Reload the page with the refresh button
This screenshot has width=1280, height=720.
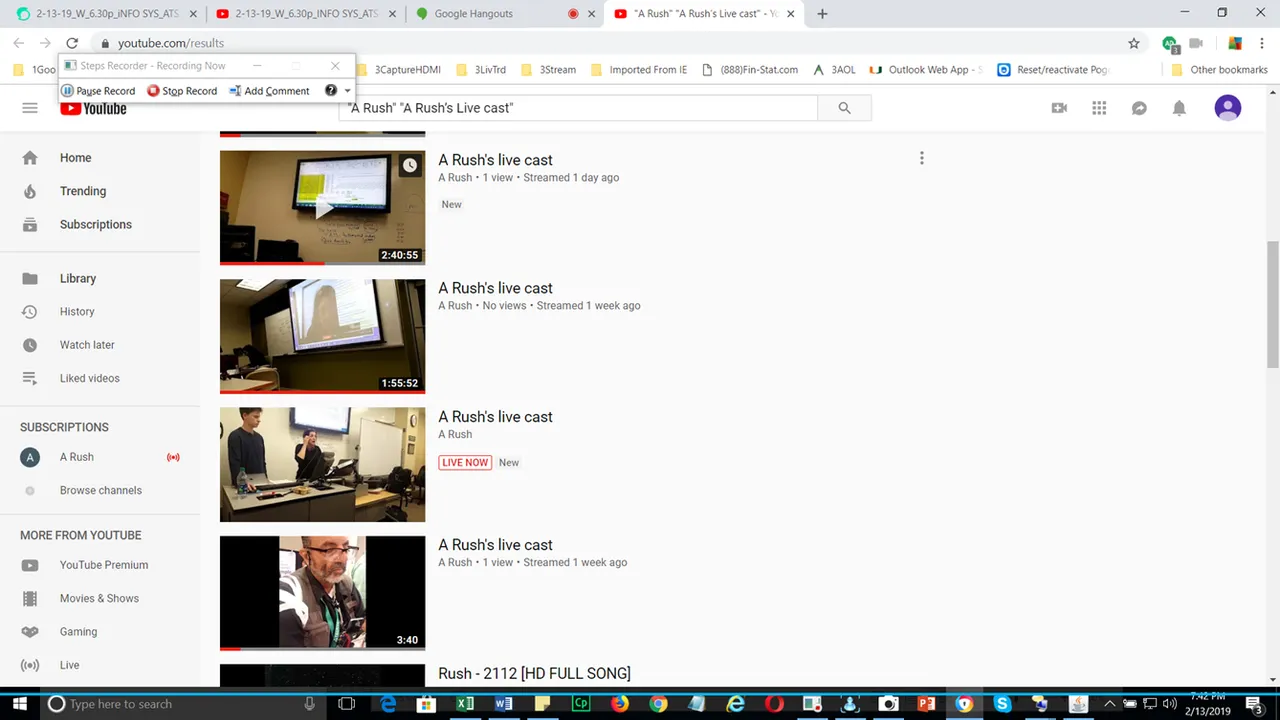coord(72,43)
